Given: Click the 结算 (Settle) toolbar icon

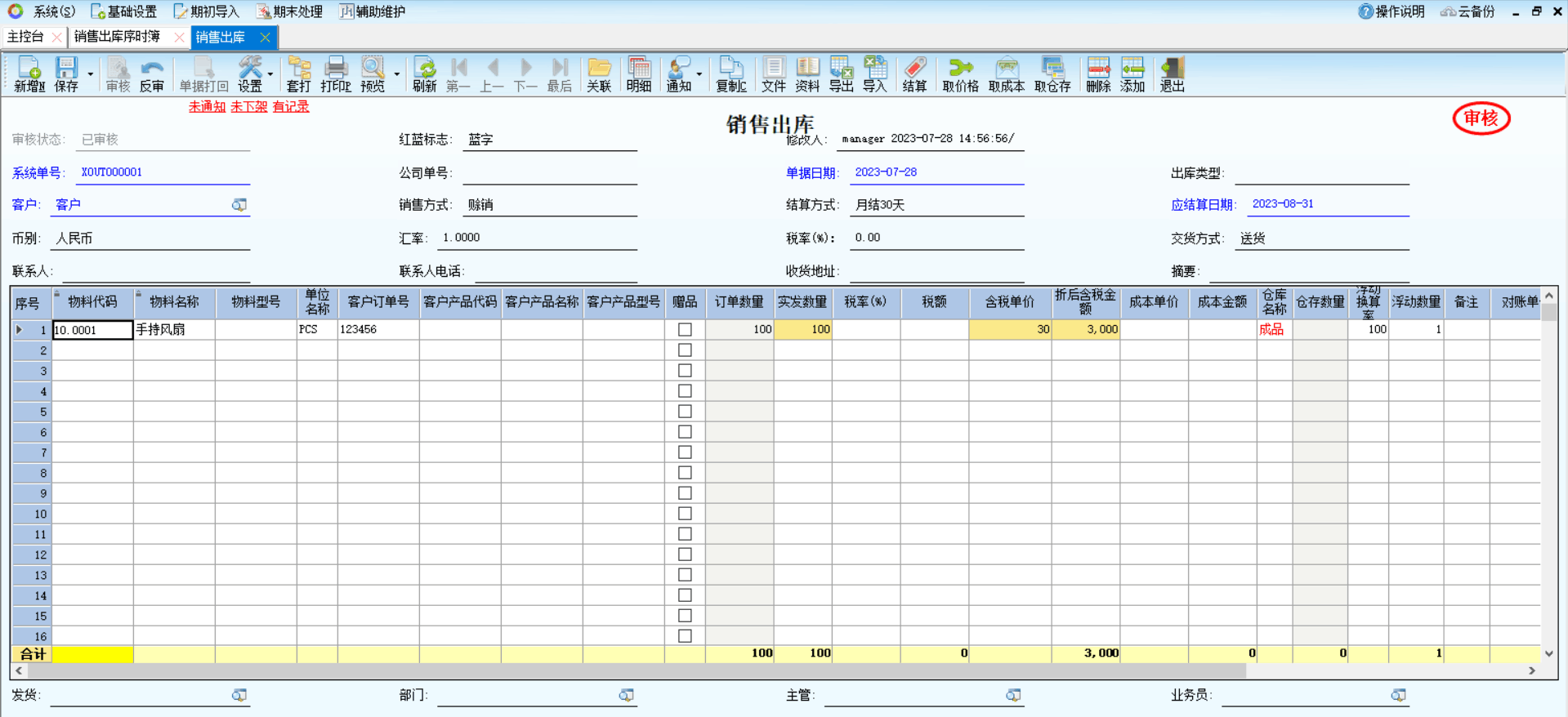Looking at the screenshot, I should 914,74.
